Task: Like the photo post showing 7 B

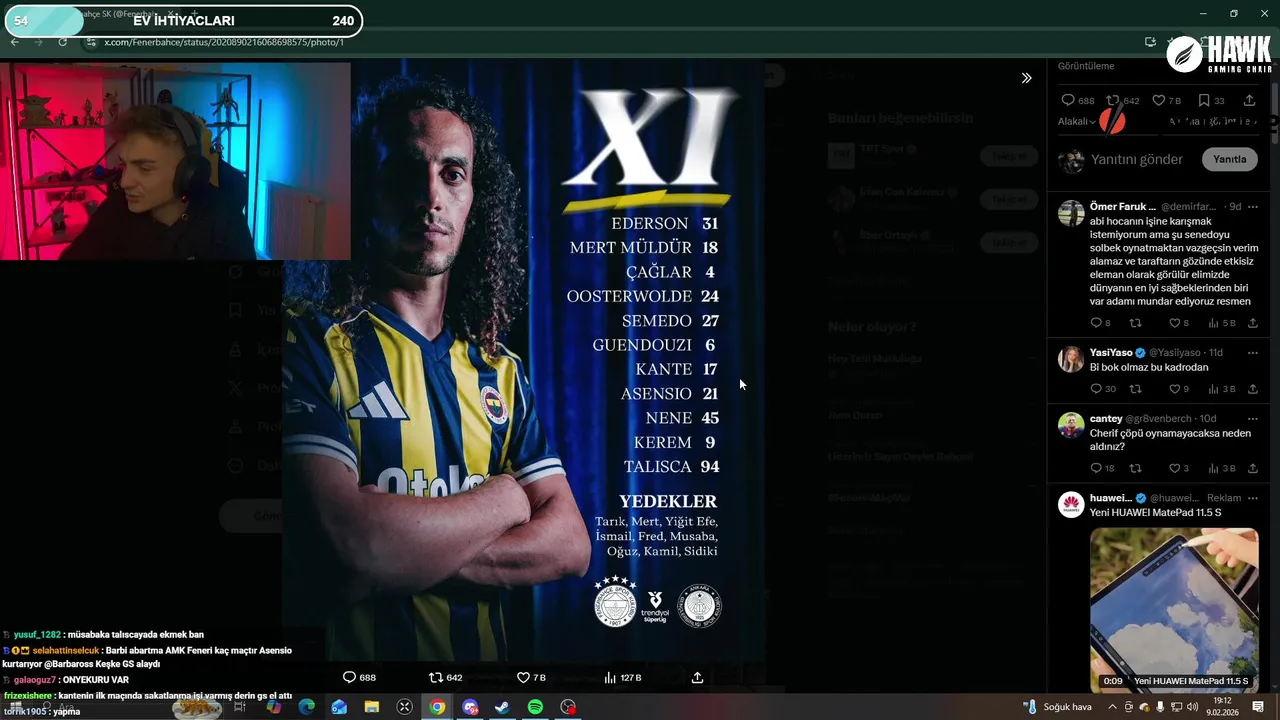Action: tap(531, 678)
